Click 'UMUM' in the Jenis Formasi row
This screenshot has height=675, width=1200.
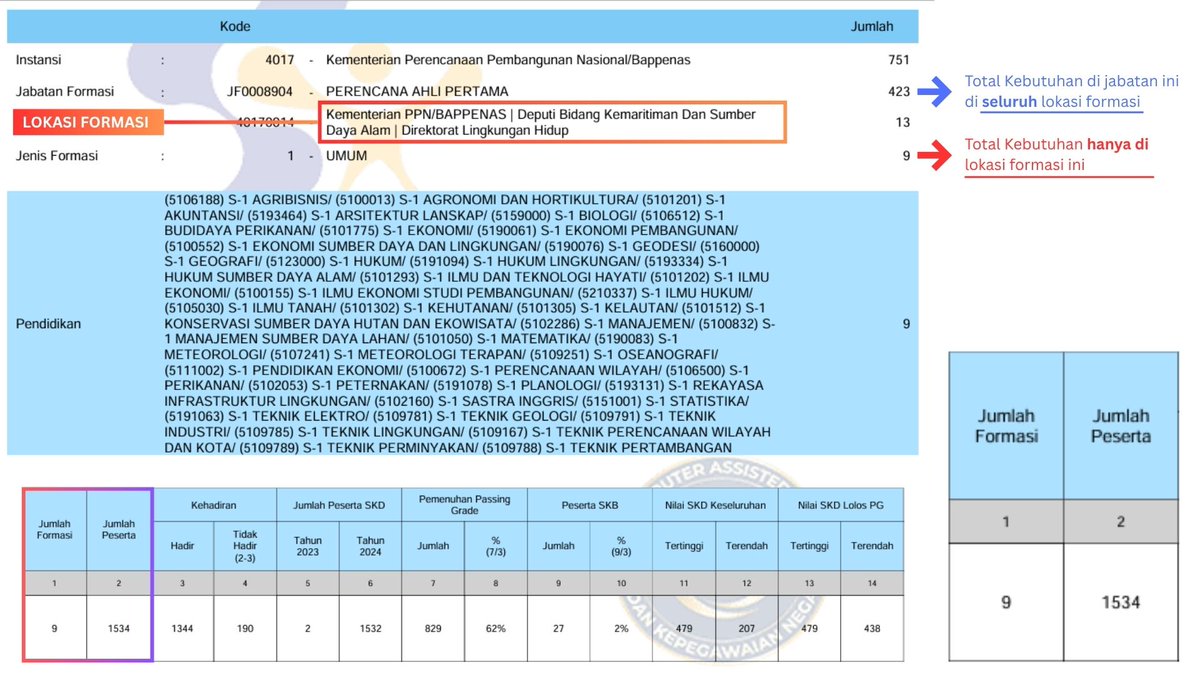click(x=347, y=156)
